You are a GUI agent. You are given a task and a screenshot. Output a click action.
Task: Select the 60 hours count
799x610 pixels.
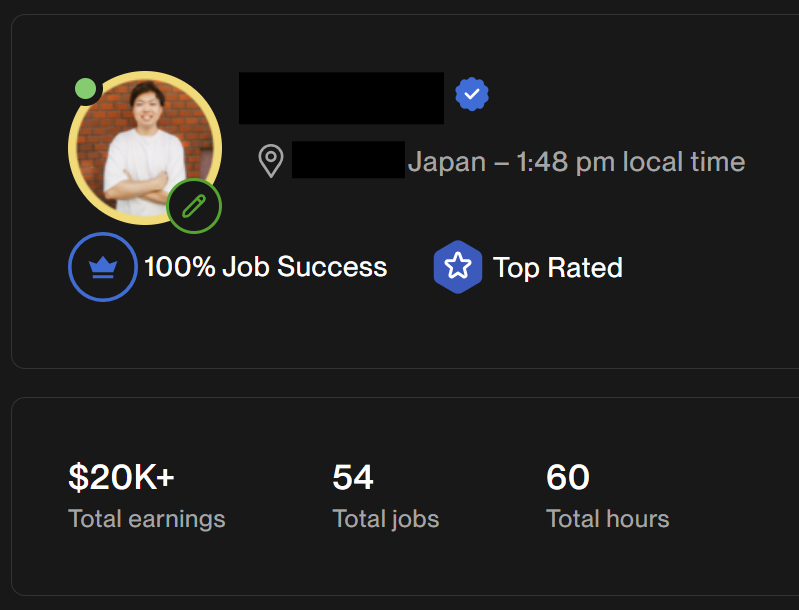567,478
